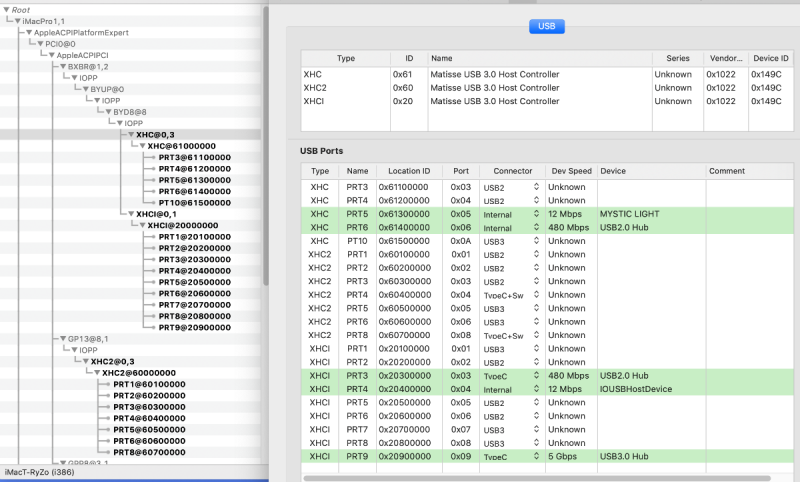Collapse the AppleACPIPlatformExpert node
Viewport: 800px width, 482px height.
[29, 32]
